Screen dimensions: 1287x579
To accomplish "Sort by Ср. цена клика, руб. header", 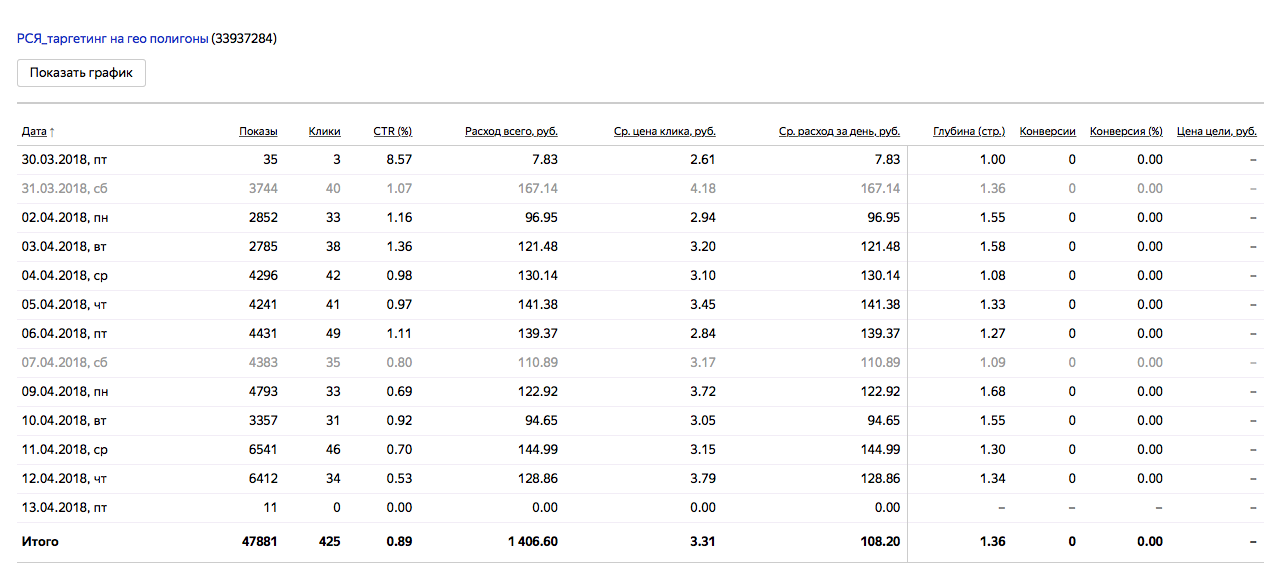I will pos(664,131).
